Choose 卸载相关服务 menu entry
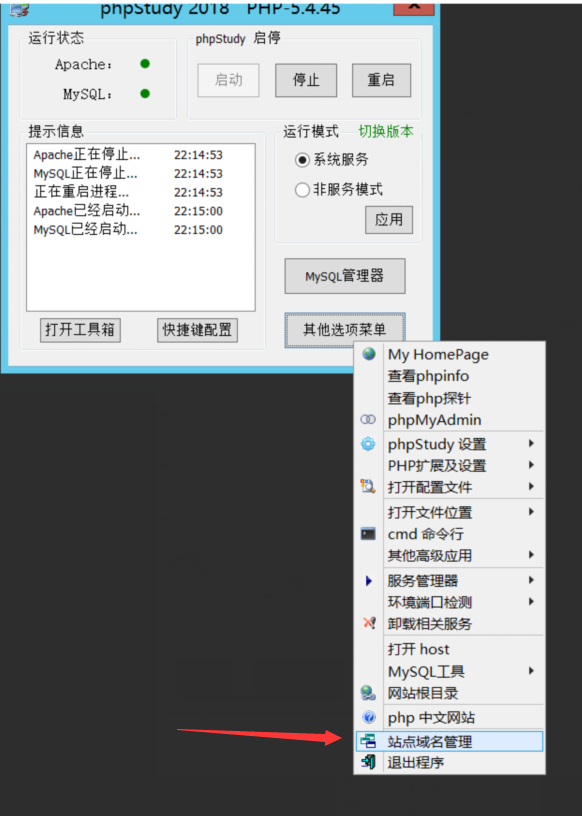 pyautogui.click(x=450, y=623)
